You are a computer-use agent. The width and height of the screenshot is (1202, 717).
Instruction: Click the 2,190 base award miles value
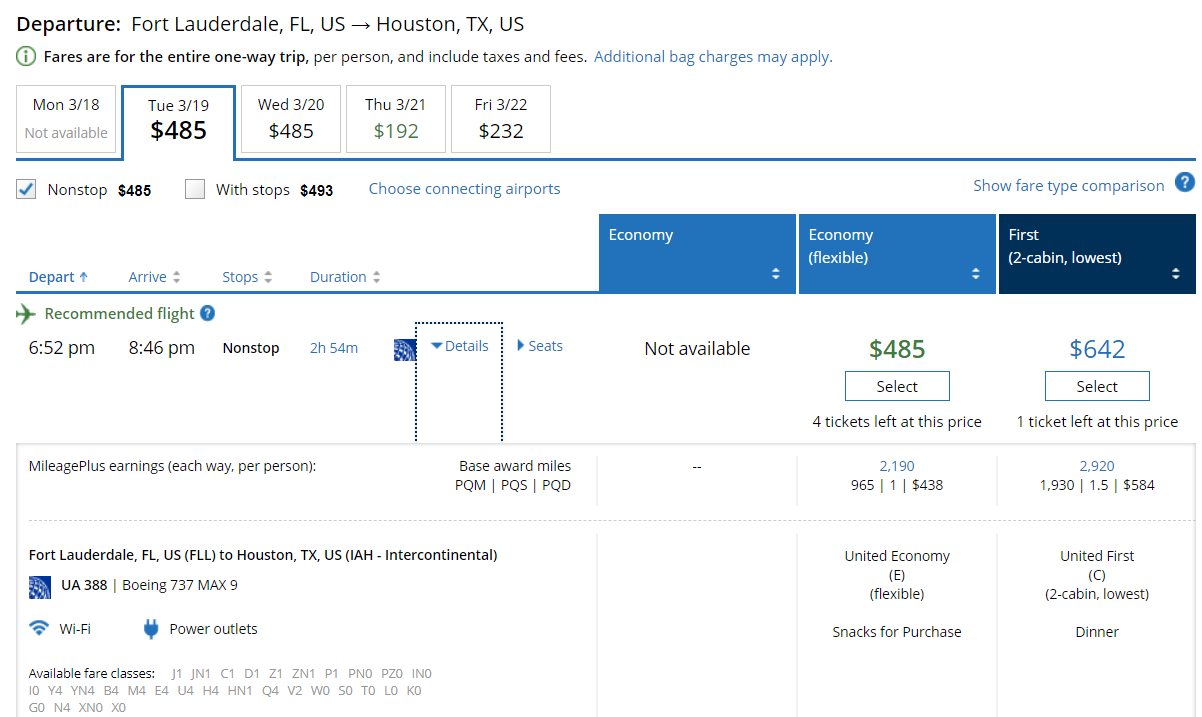point(897,466)
